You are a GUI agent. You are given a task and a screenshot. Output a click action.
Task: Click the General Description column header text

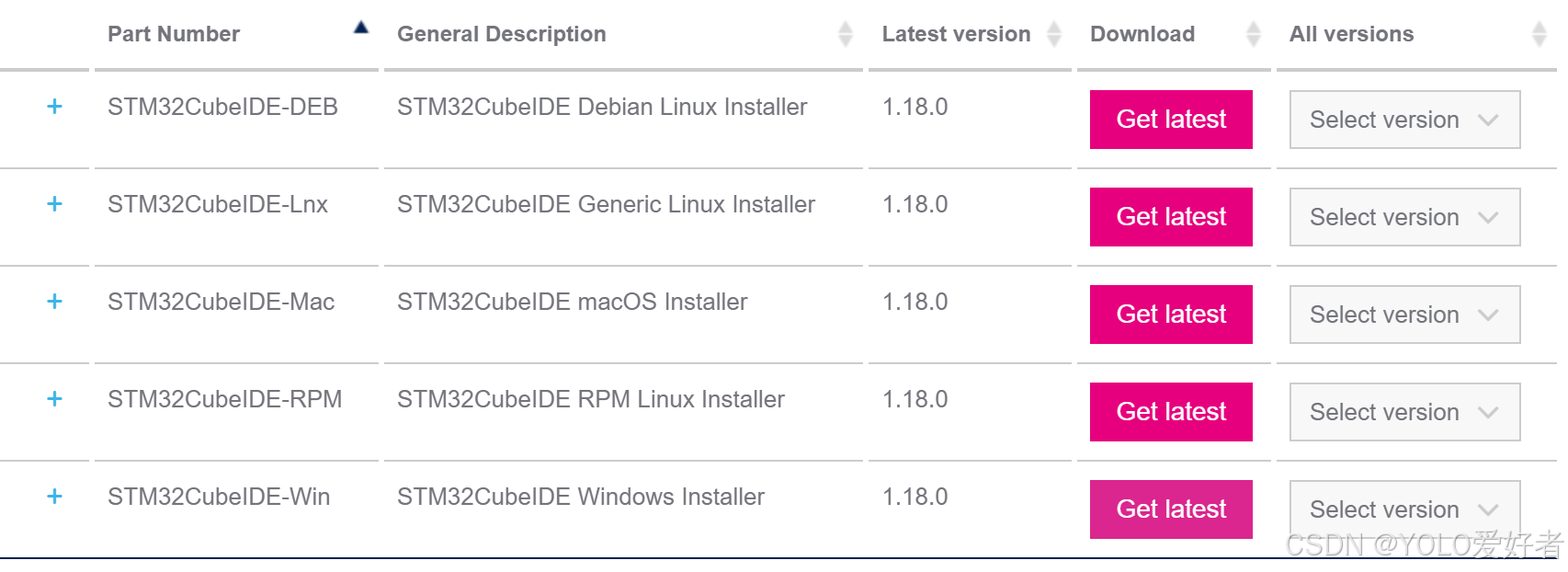[502, 34]
